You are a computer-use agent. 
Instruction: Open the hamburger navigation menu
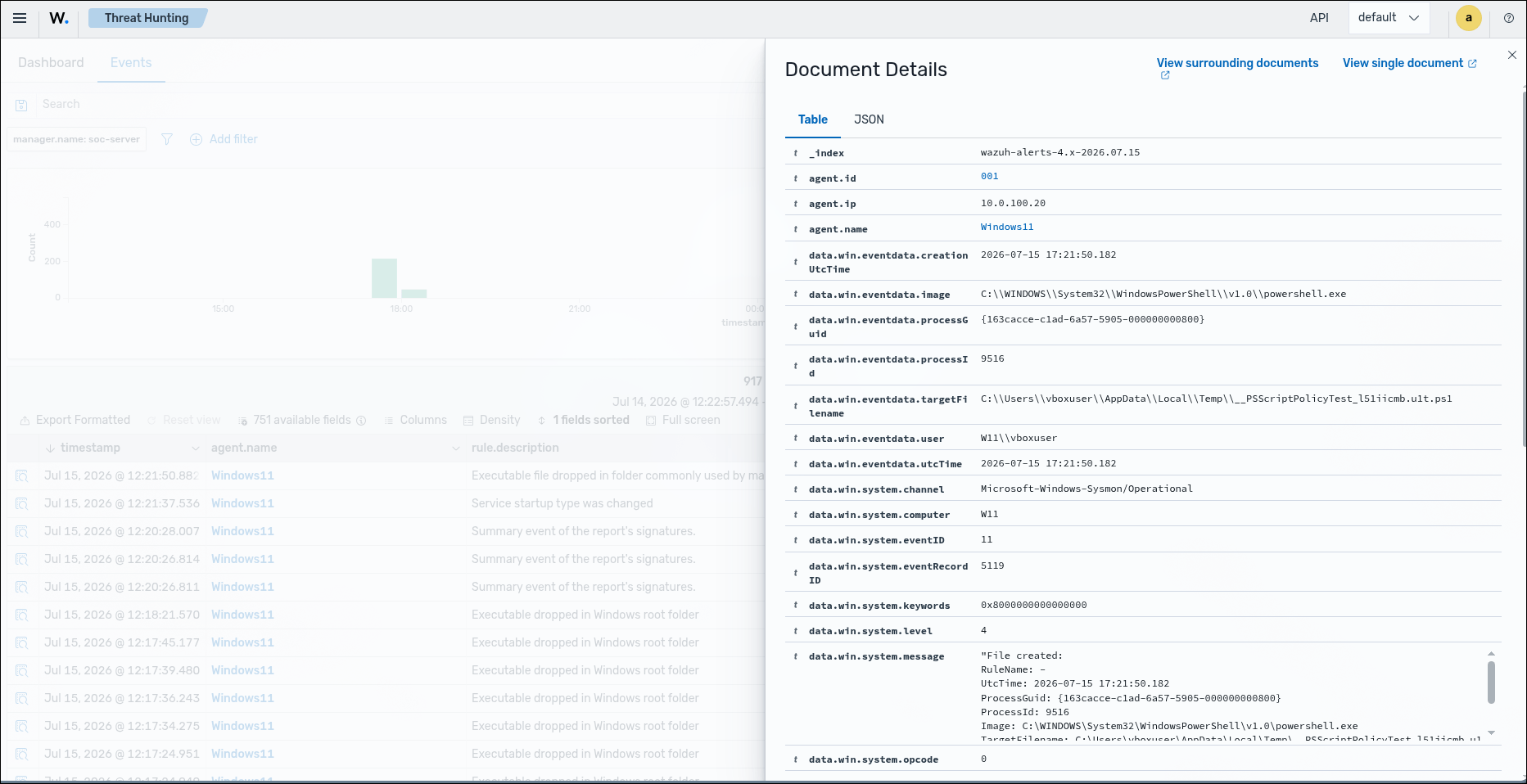tap(20, 18)
